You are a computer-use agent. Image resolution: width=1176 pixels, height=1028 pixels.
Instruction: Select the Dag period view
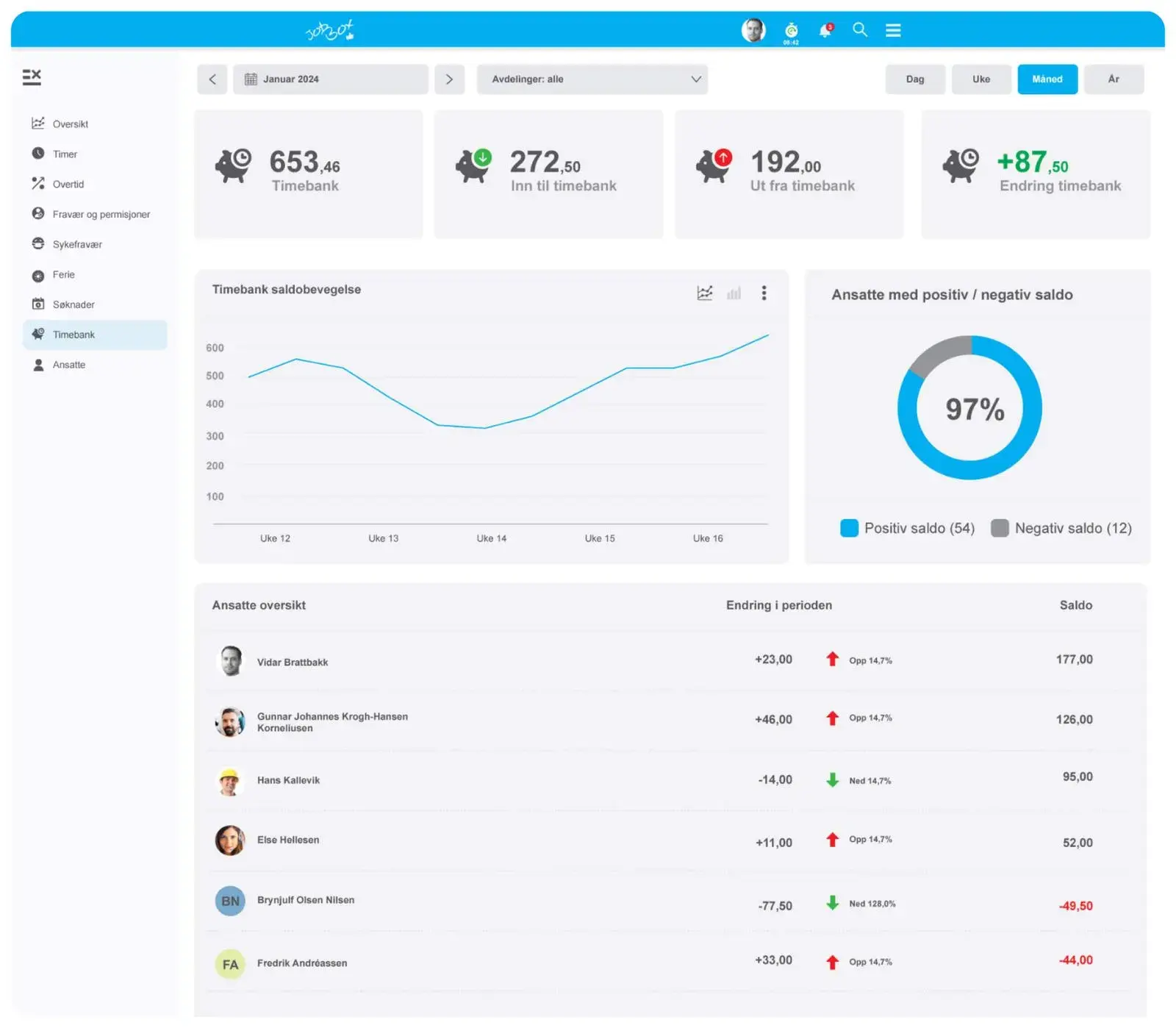[x=915, y=79]
